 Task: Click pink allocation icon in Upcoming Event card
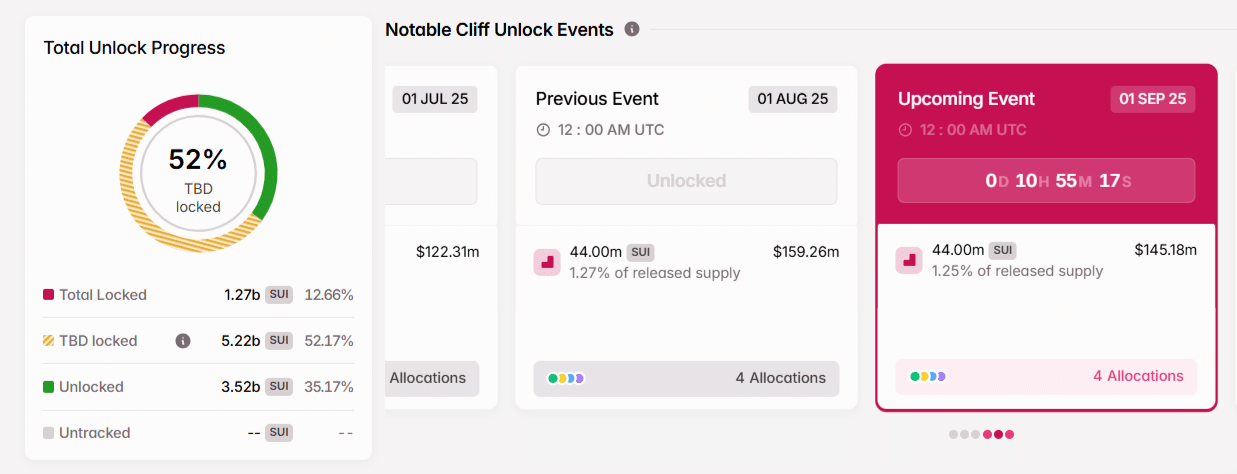pyautogui.click(x=909, y=260)
